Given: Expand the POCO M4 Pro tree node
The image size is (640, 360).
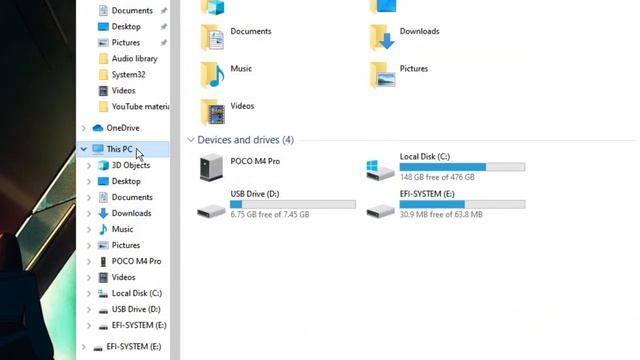Looking at the screenshot, I should pos(89,261).
